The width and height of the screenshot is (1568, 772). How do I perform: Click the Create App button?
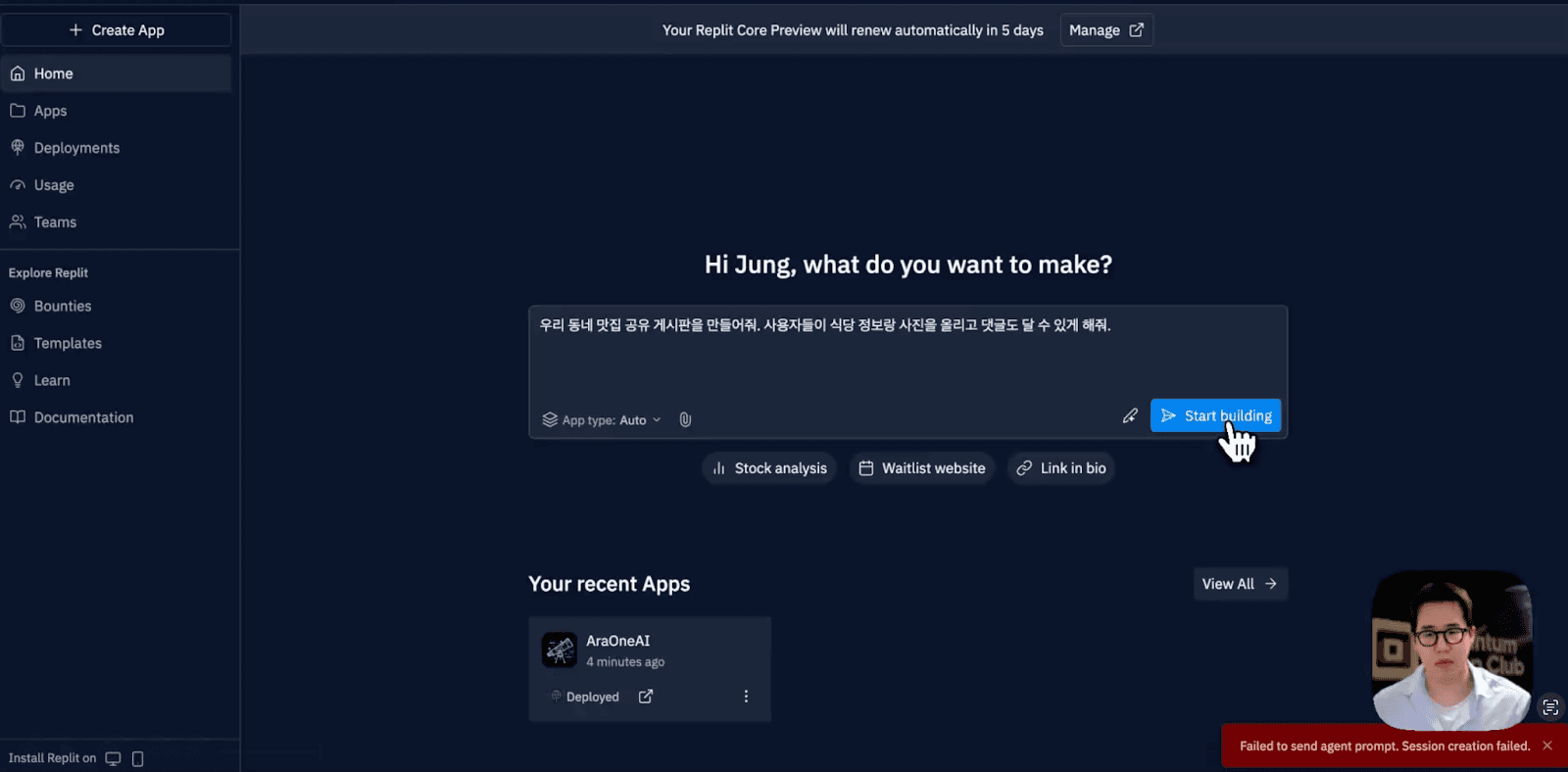[x=116, y=30]
